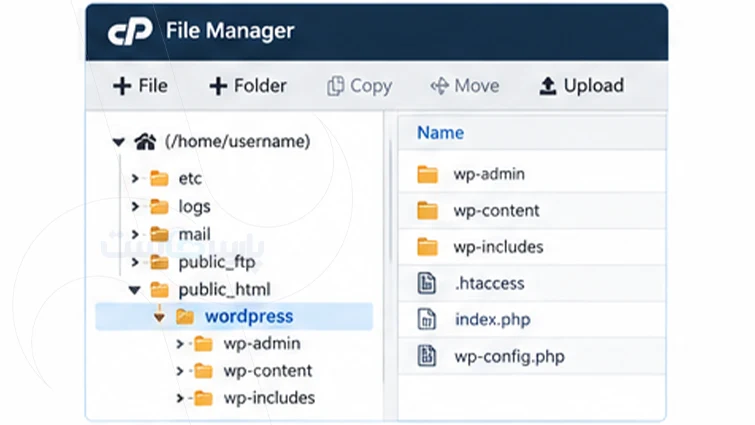Select wp-content label in the tree
The width and height of the screenshot is (755, 425).
(268, 371)
